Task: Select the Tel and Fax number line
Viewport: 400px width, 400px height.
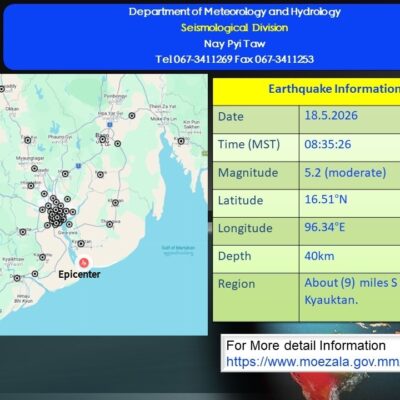Action: pos(235,59)
